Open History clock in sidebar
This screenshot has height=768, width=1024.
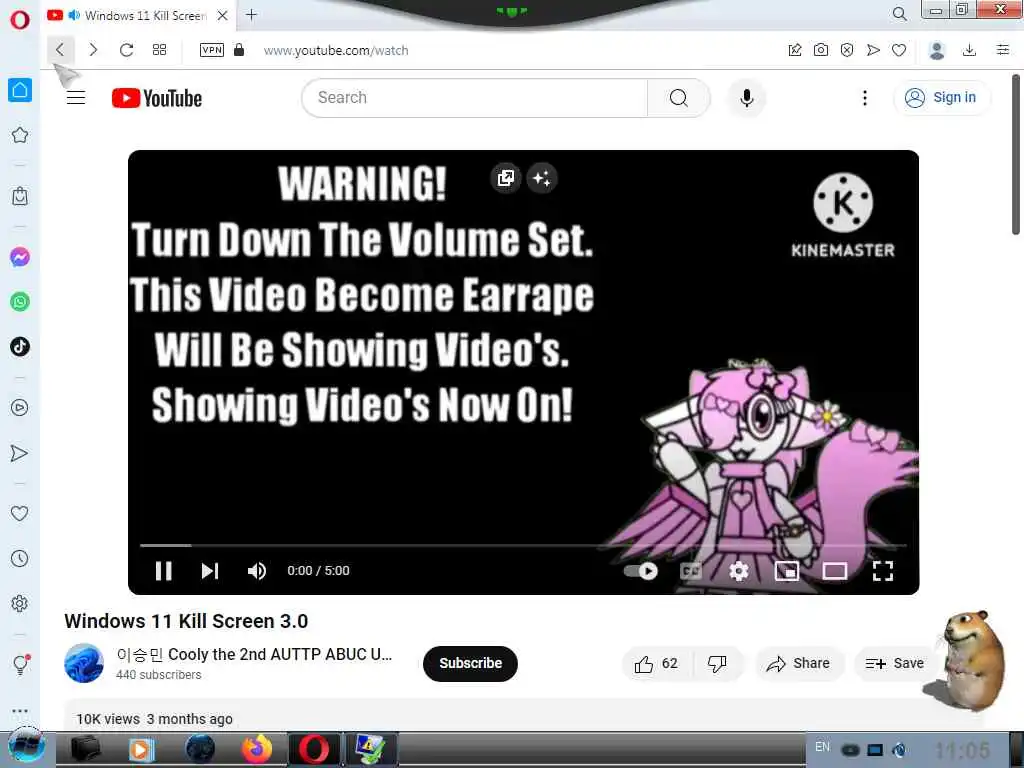(20, 558)
